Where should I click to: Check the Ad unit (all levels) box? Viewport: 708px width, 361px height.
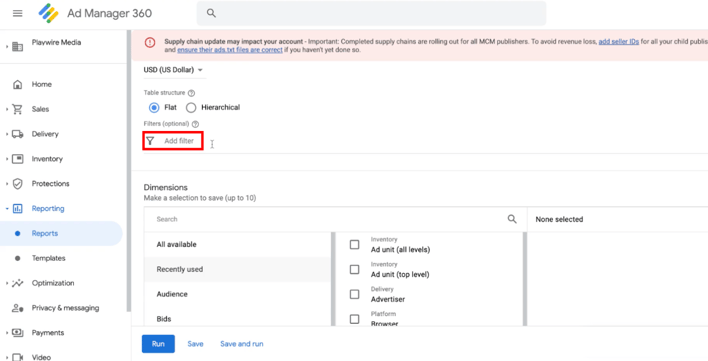click(354, 245)
